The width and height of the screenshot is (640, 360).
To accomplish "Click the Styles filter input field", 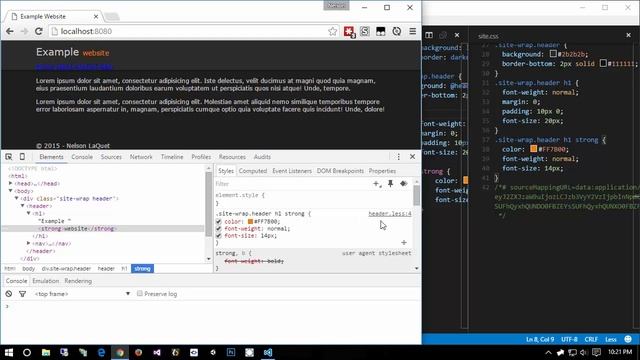I will tap(292, 184).
